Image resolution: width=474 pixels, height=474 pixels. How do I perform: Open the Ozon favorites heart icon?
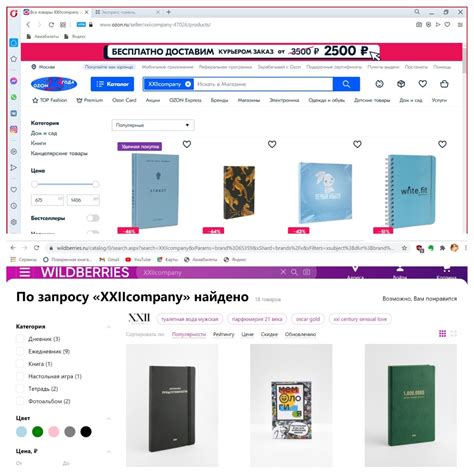pyautogui.click(x=422, y=84)
